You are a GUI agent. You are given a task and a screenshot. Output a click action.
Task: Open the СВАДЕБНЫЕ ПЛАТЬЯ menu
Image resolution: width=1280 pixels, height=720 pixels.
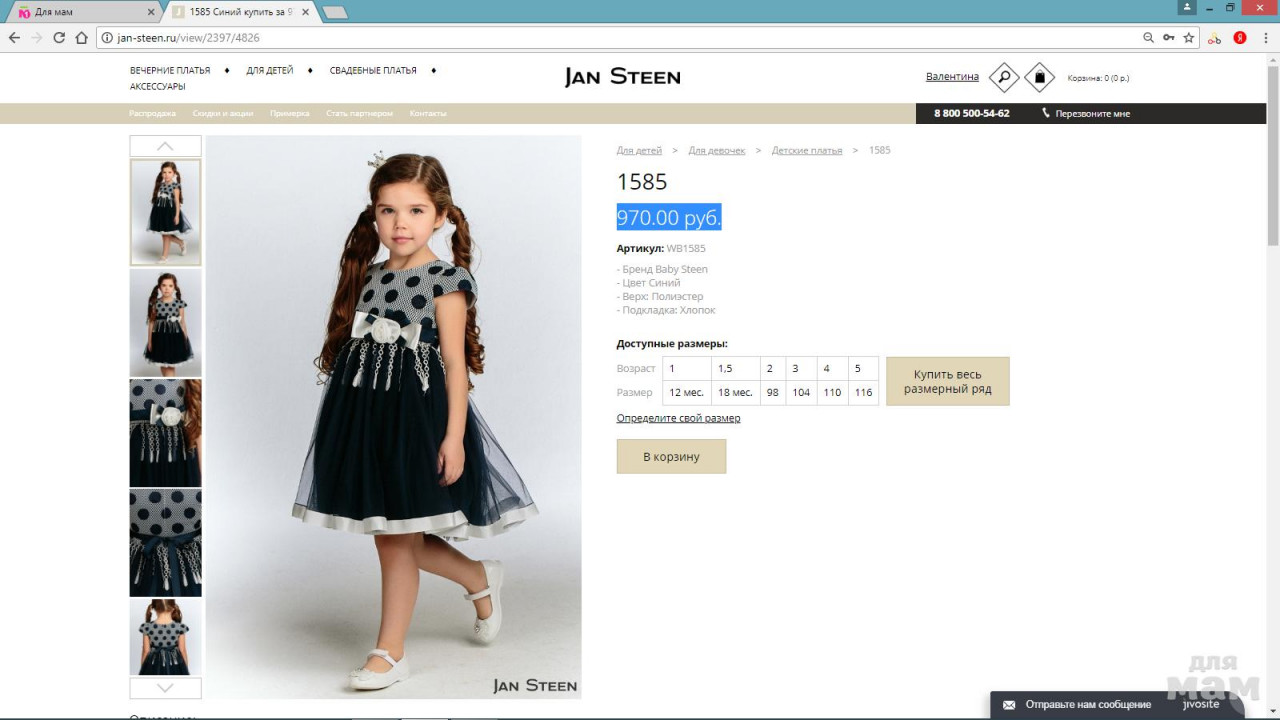tap(373, 71)
